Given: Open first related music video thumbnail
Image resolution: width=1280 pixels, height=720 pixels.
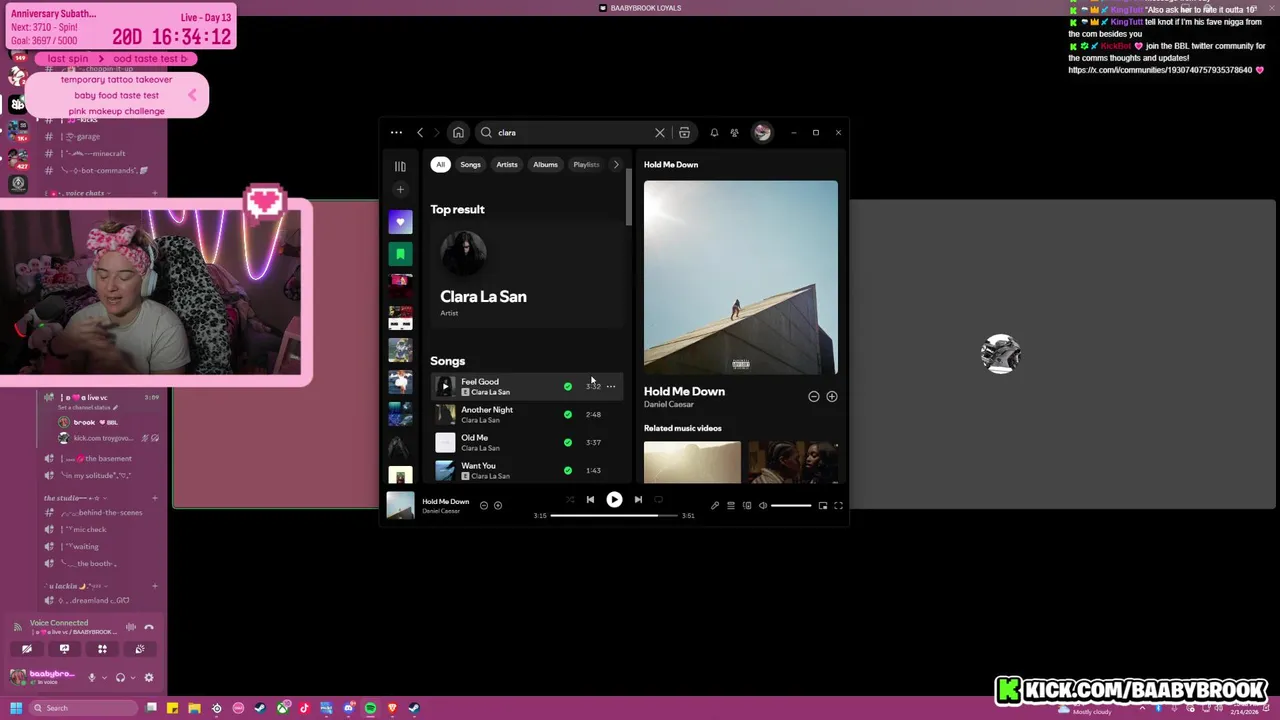Looking at the screenshot, I should pyautogui.click(x=692, y=463).
